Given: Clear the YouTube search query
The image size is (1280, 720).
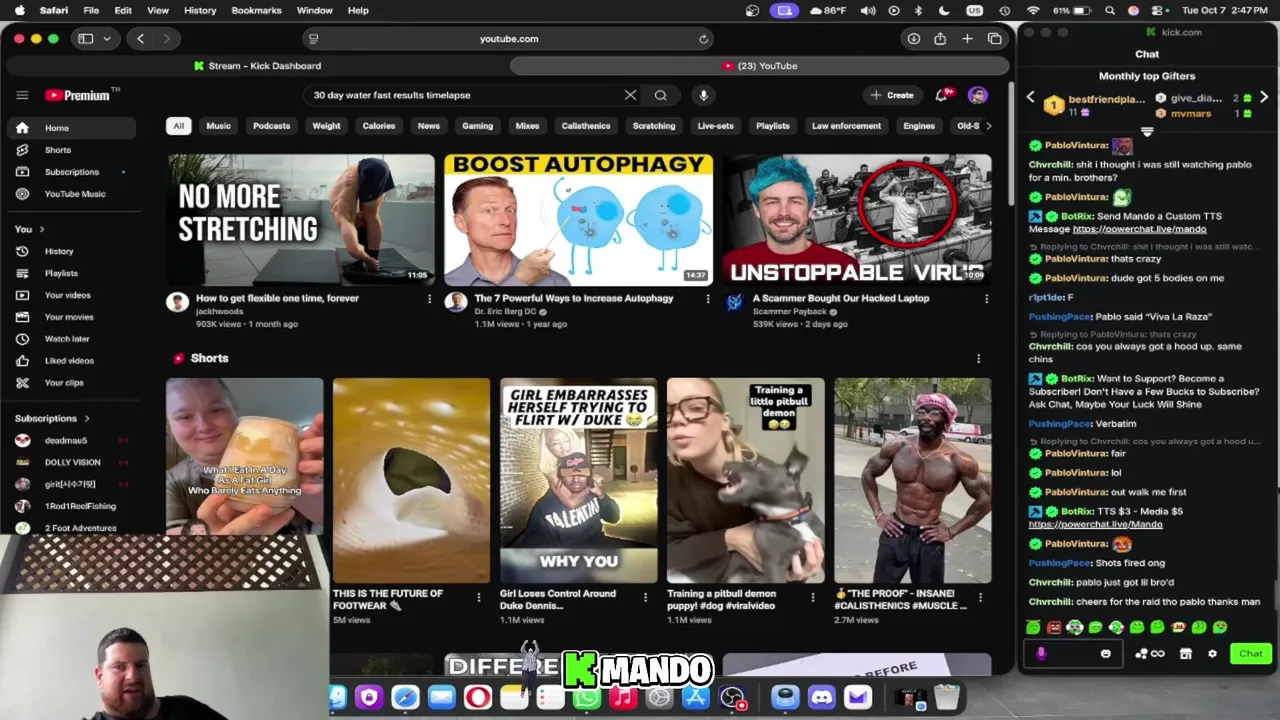Looking at the screenshot, I should pyautogui.click(x=630, y=95).
